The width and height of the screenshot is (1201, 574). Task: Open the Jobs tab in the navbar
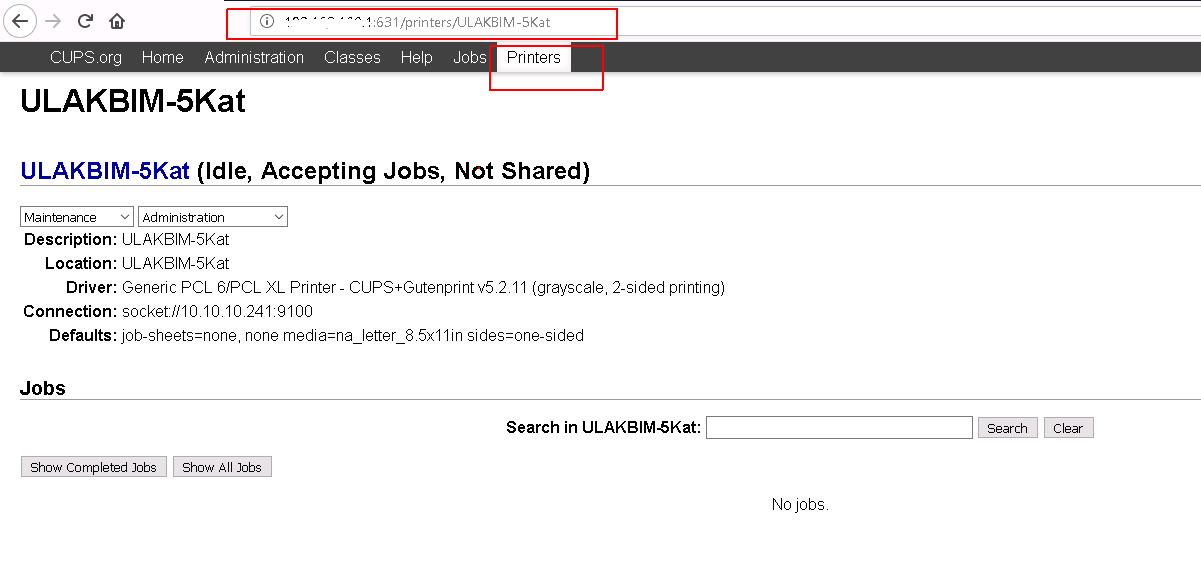point(469,58)
